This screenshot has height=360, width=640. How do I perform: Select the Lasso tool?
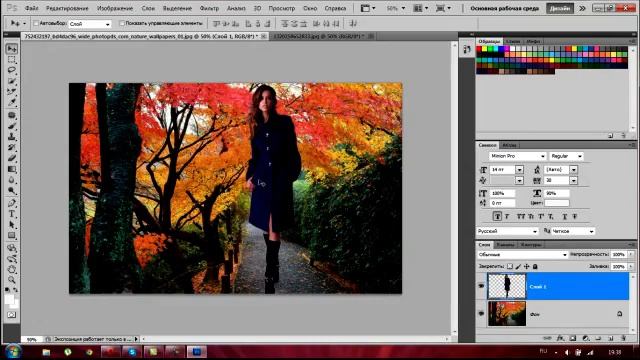pos(12,71)
